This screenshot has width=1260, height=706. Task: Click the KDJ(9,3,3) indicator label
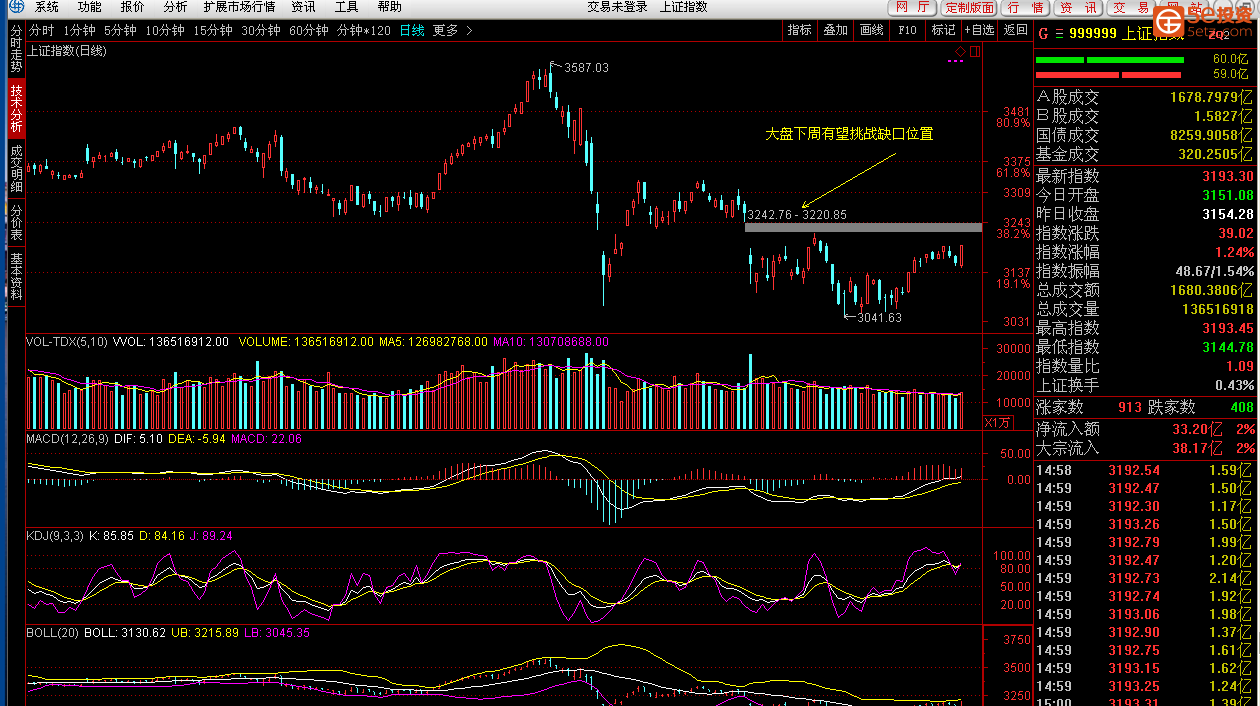57,536
